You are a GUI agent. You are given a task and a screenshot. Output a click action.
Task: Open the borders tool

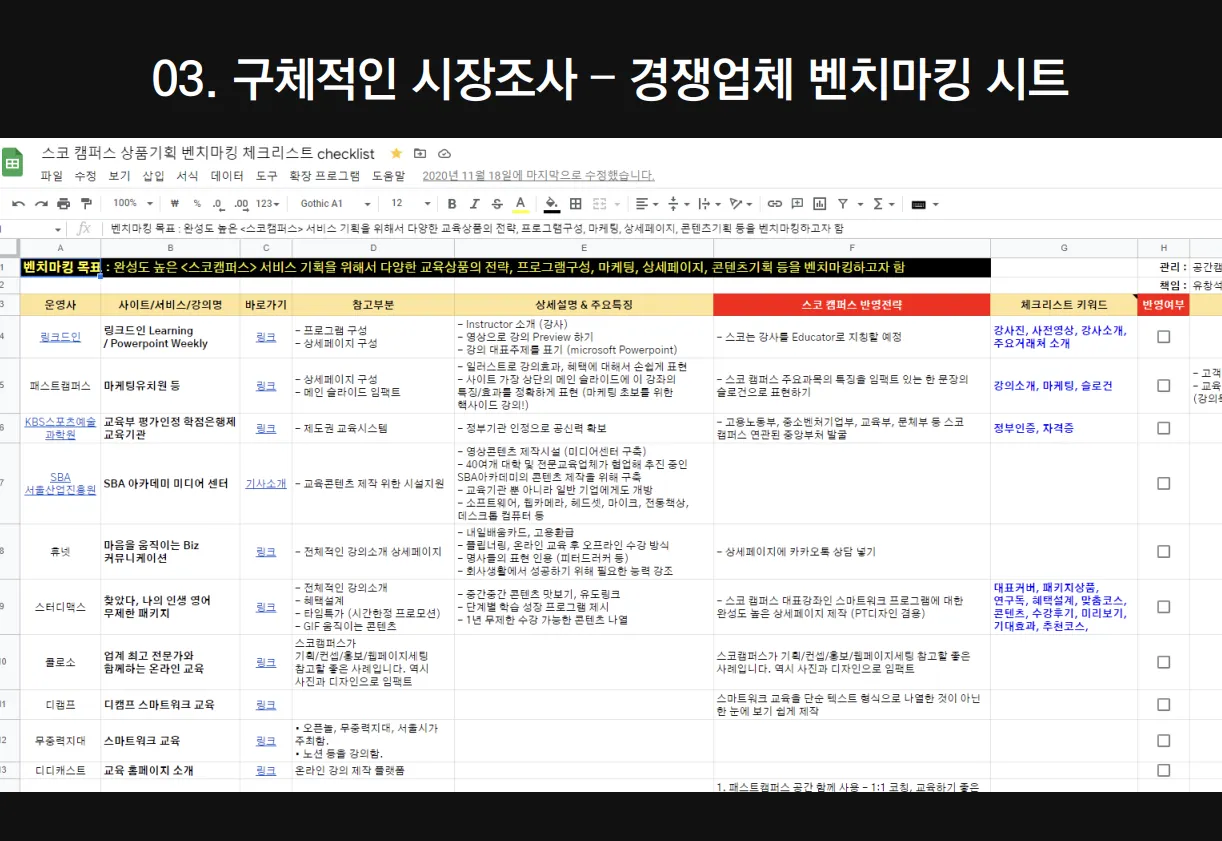[576, 204]
